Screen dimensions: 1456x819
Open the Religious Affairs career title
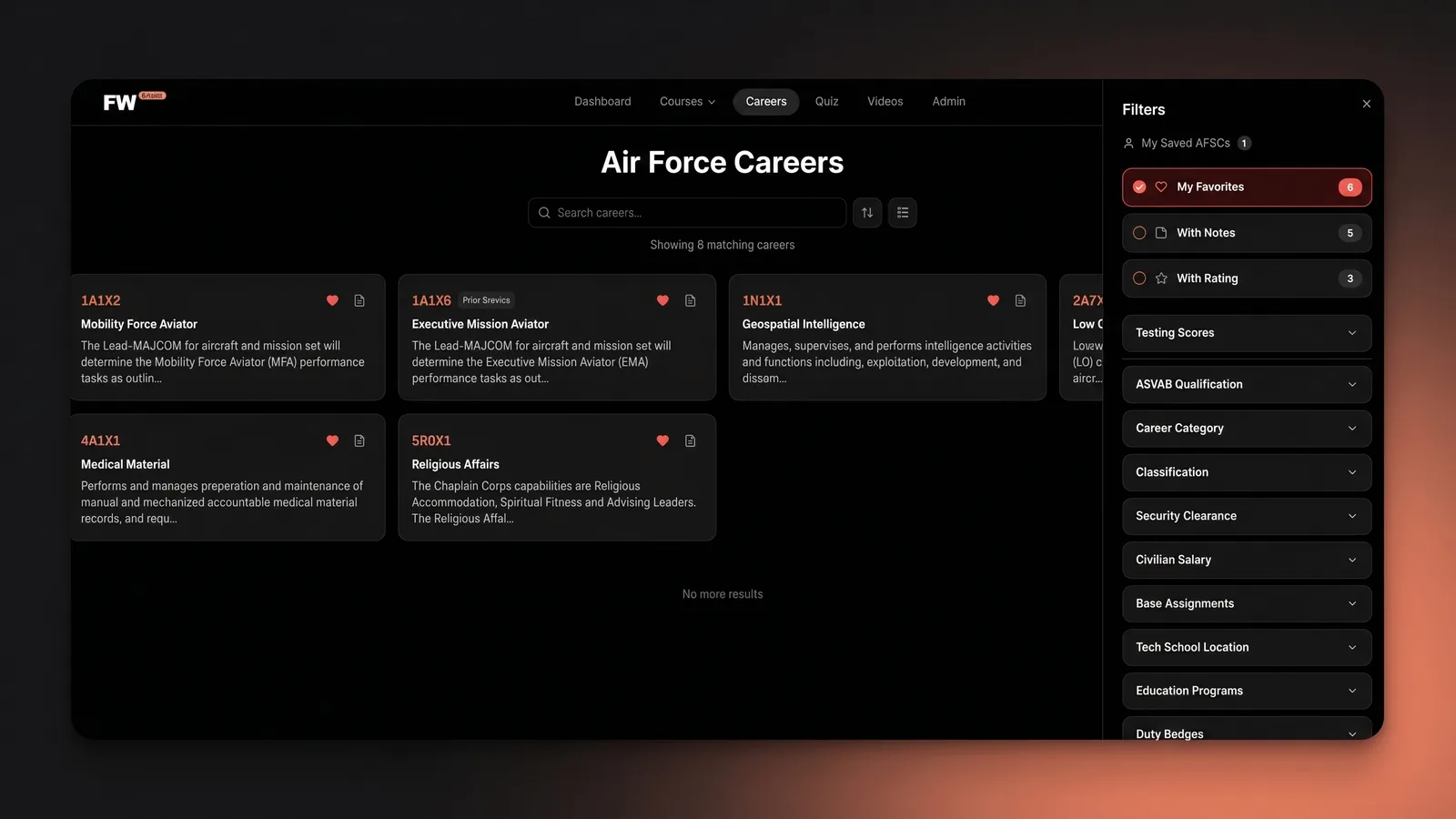[x=455, y=464]
